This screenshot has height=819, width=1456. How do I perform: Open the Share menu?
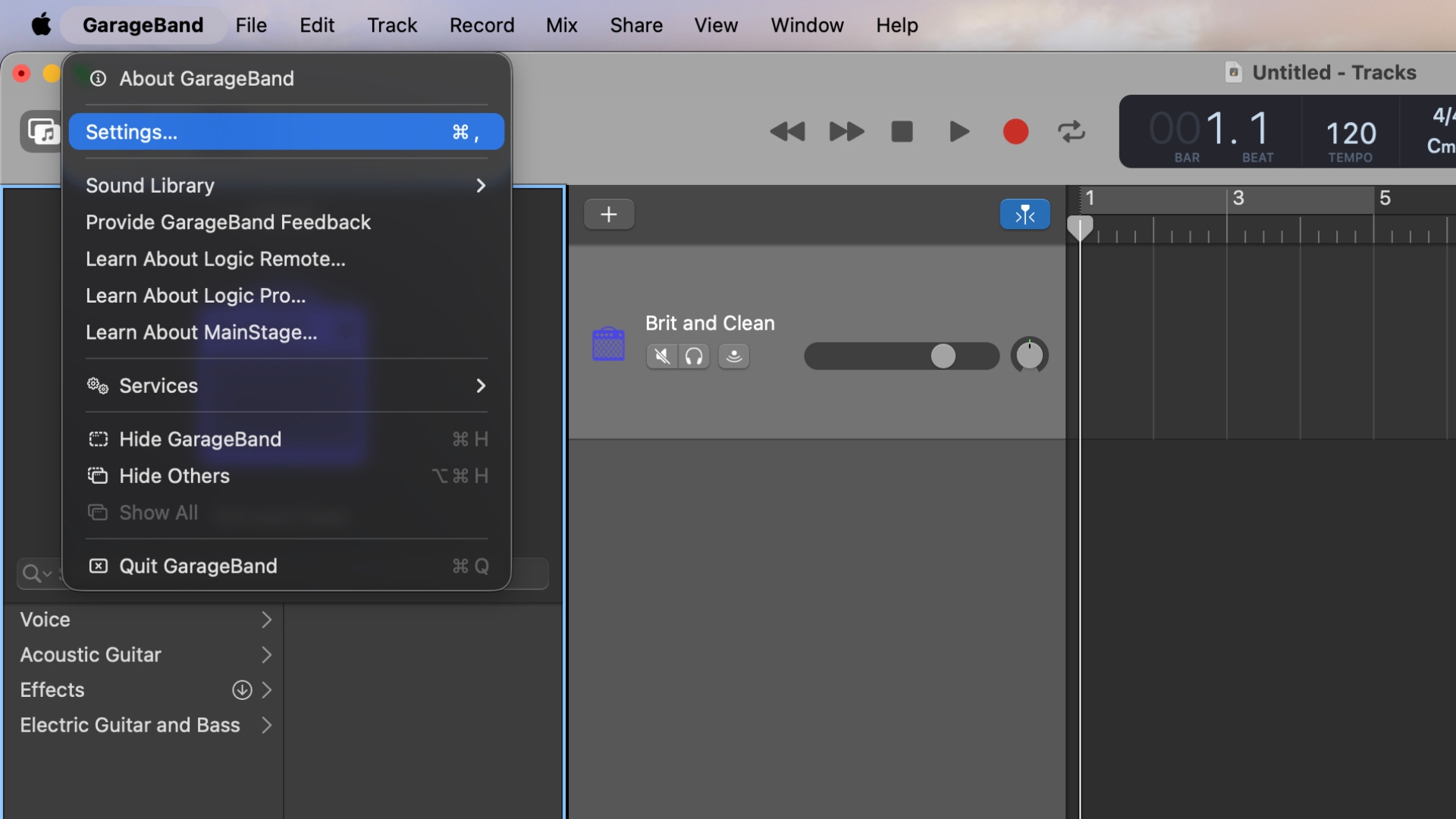tap(636, 25)
